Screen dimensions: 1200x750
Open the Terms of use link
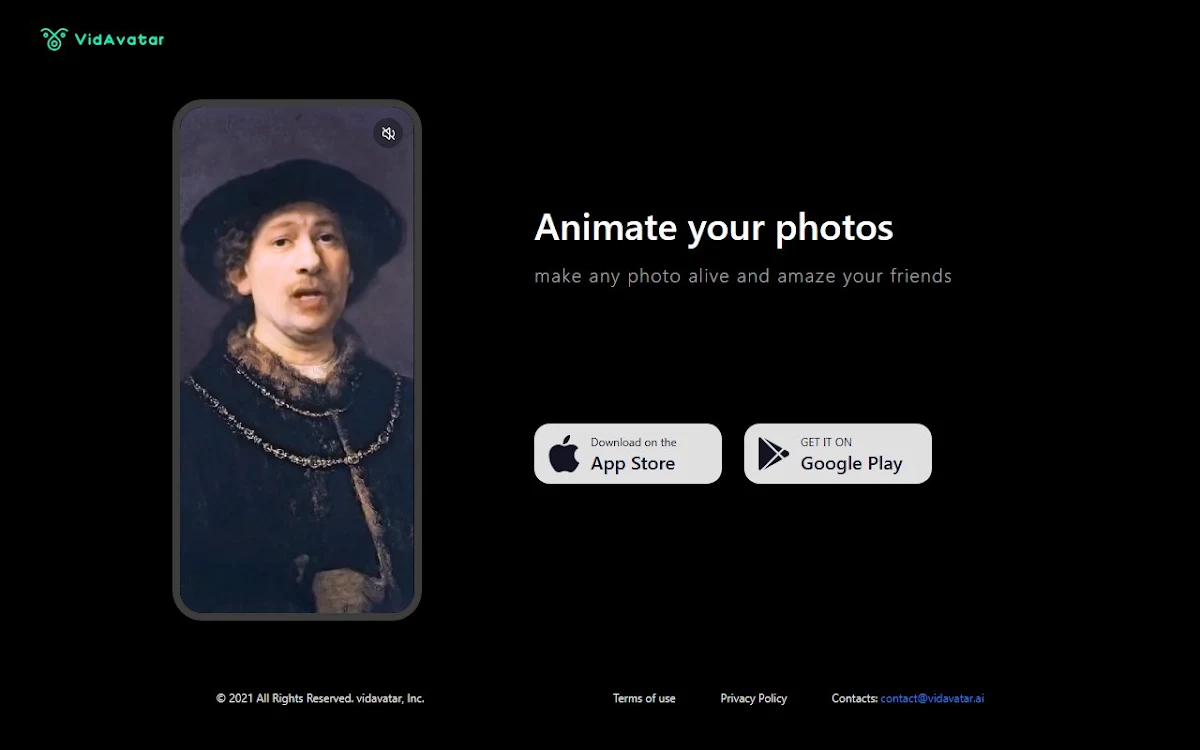(644, 698)
